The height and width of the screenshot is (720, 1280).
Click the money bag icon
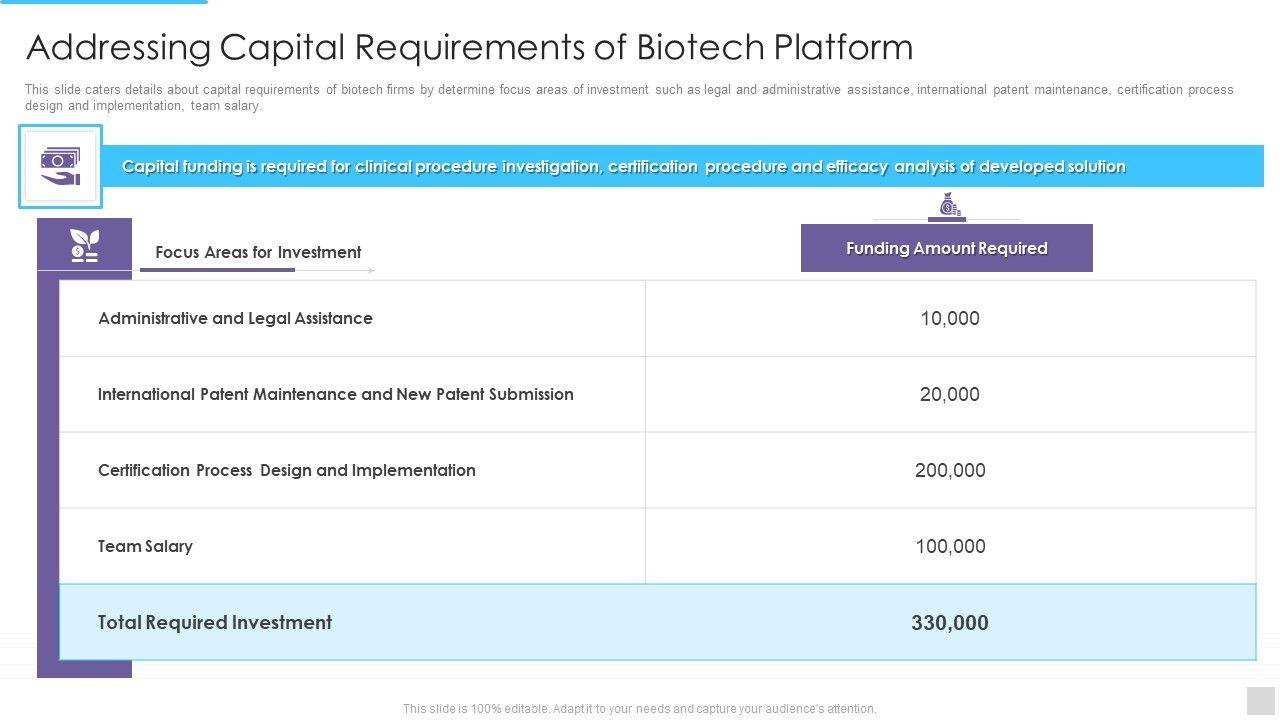click(947, 206)
